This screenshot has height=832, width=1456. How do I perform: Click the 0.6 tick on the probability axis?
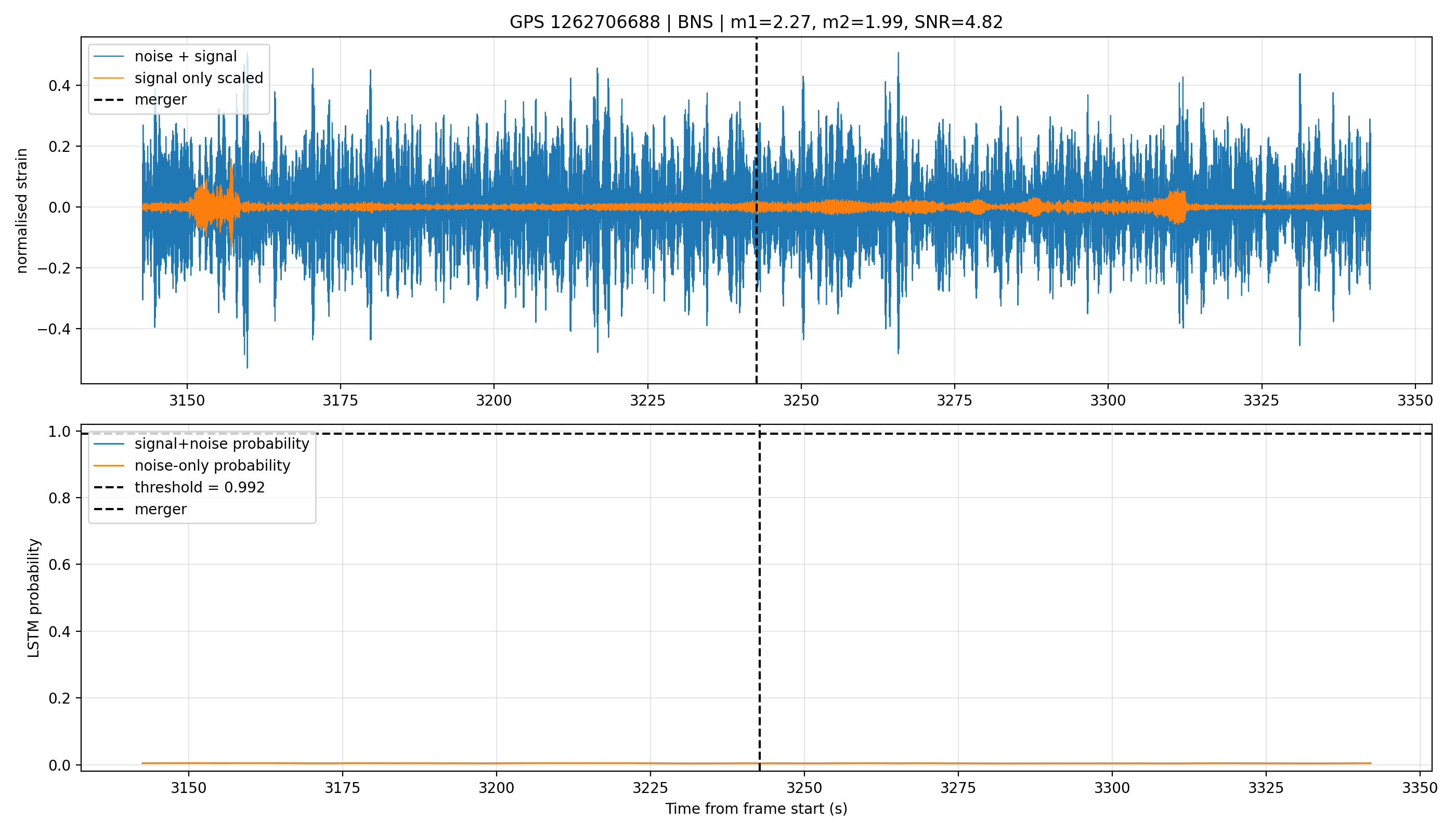(59, 565)
